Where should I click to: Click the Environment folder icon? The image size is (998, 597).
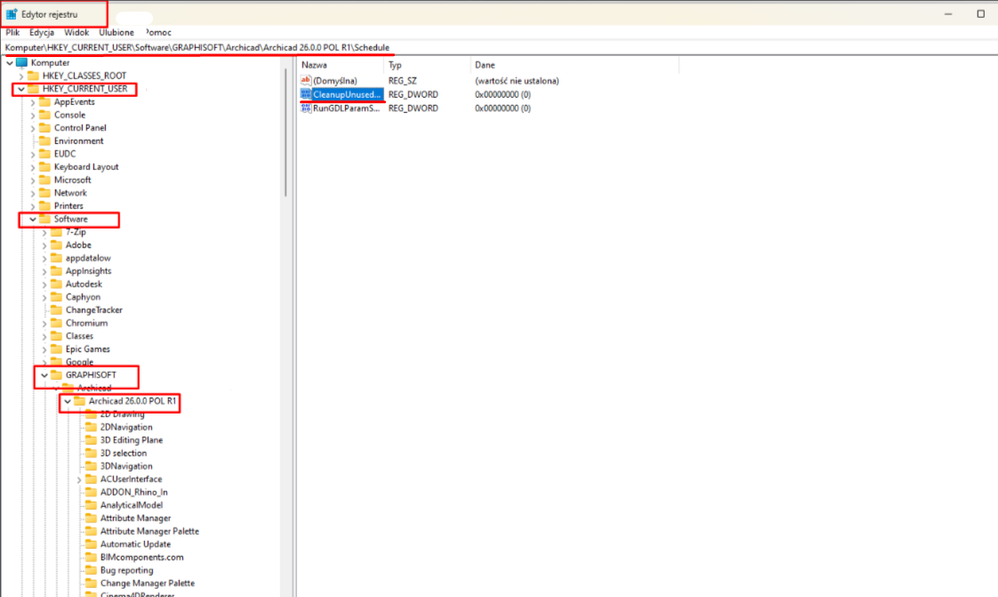(x=45, y=141)
